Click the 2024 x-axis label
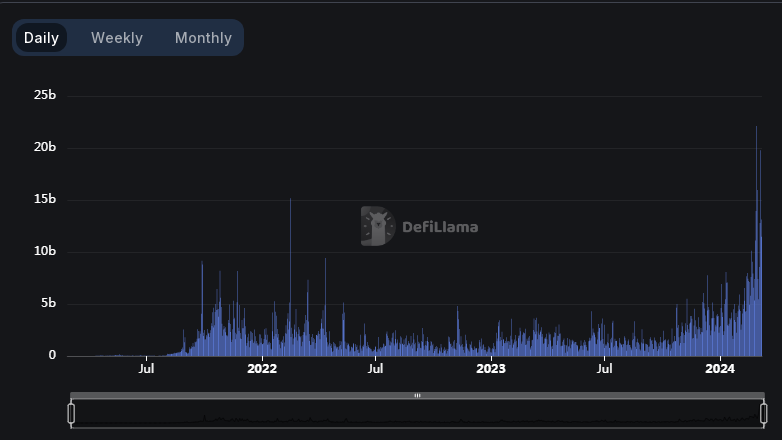The width and height of the screenshot is (782, 440). point(720,369)
